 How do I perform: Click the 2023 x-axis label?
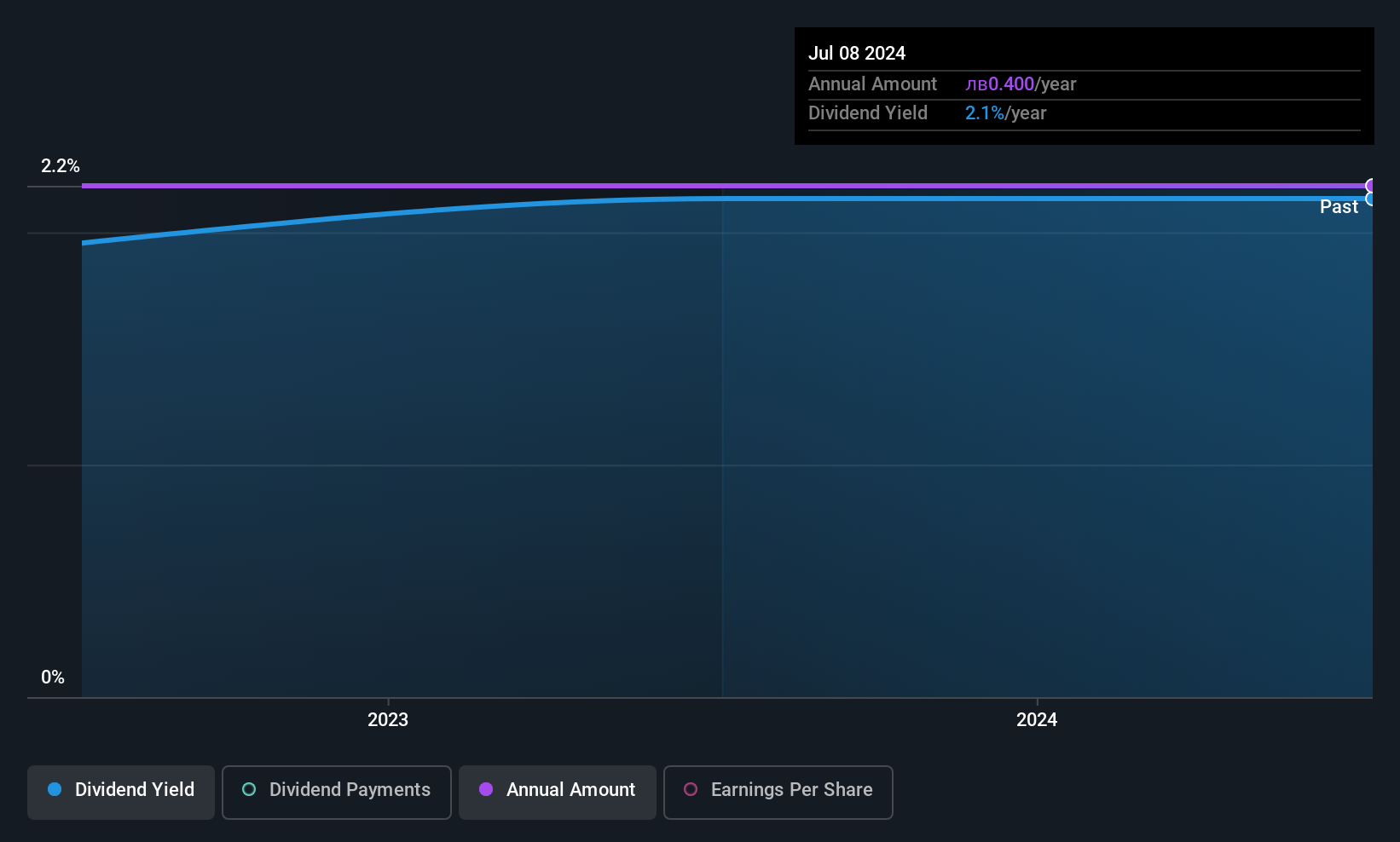388,719
